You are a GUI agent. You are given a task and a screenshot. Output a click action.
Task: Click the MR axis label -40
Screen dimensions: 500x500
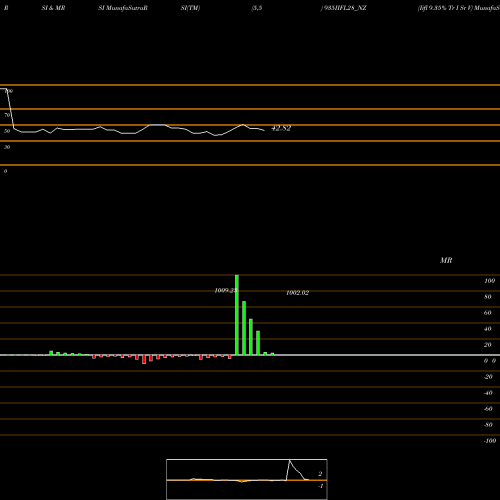click(488, 393)
